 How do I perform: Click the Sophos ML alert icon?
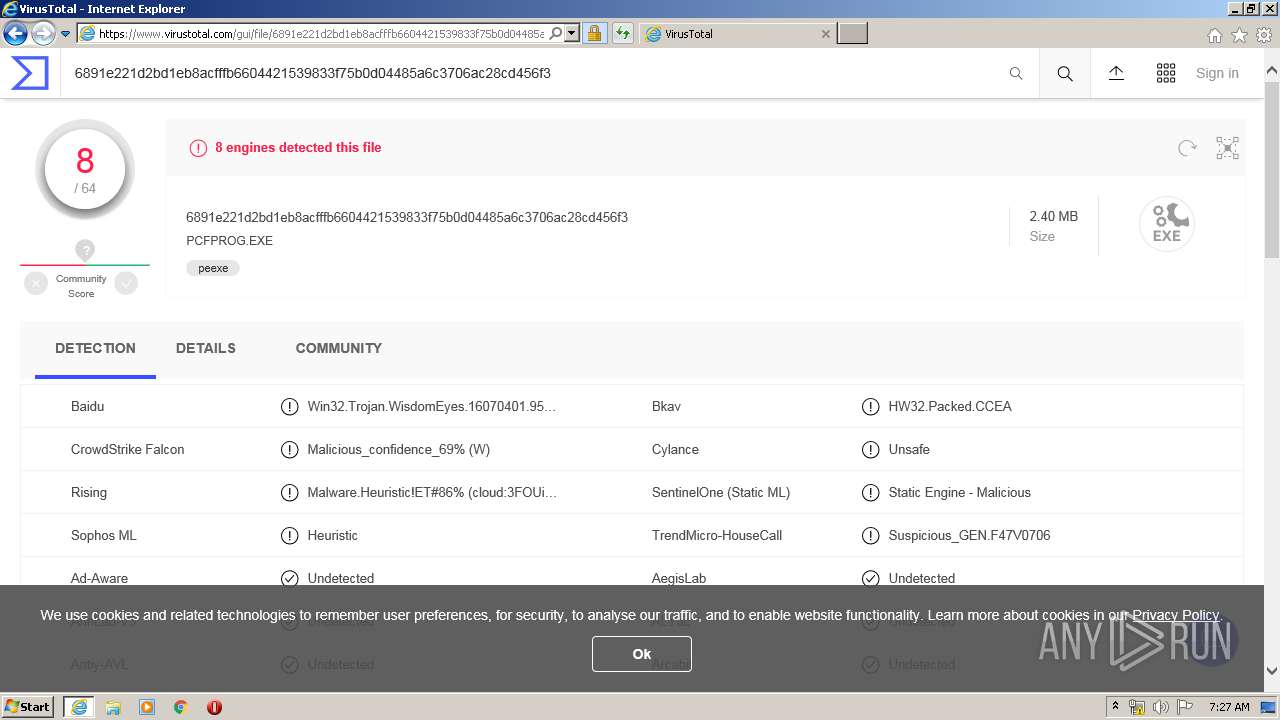[290, 535]
